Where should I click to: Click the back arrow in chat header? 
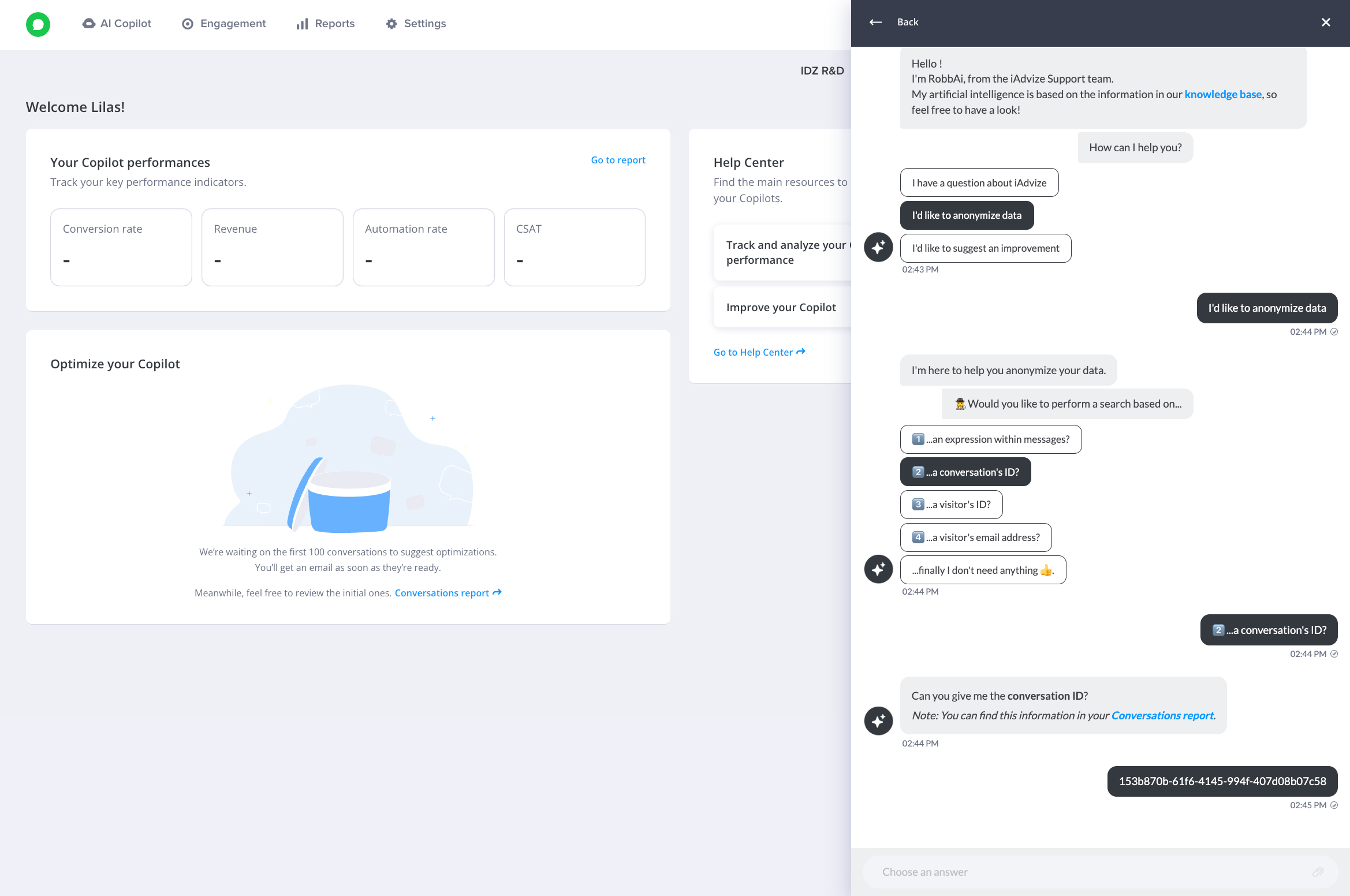(x=875, y=22)
